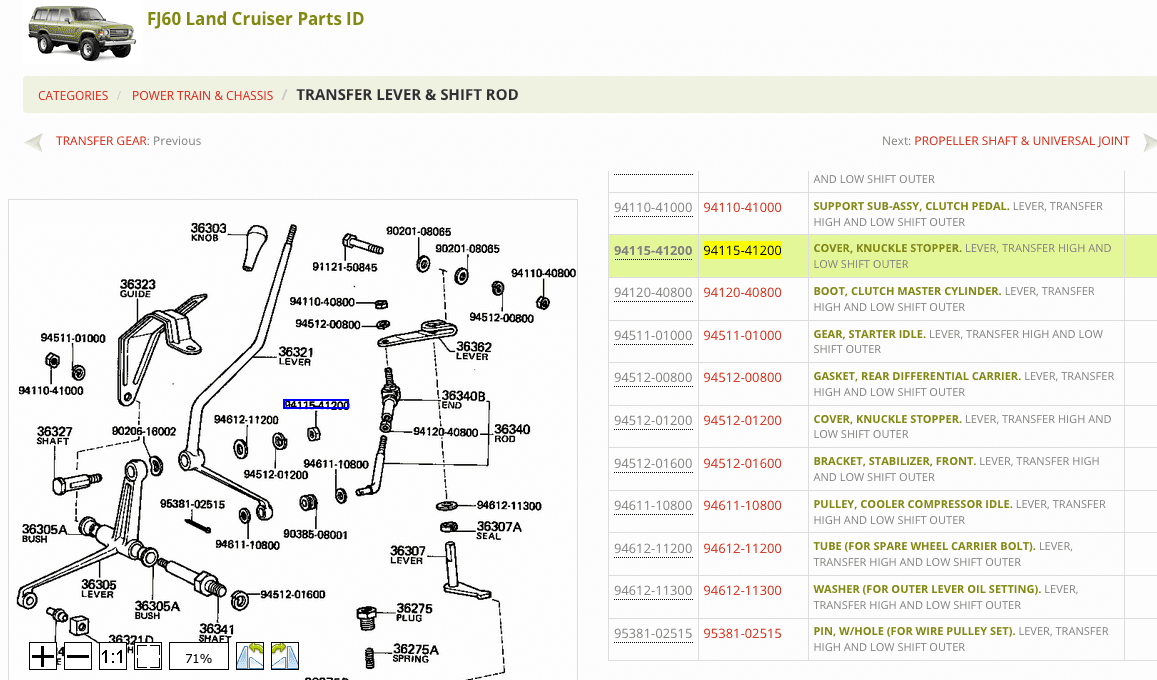Viewport: 1157px width, 680px height.
Task: Open red part link 94512-00800
Action: tap(742, 377)
